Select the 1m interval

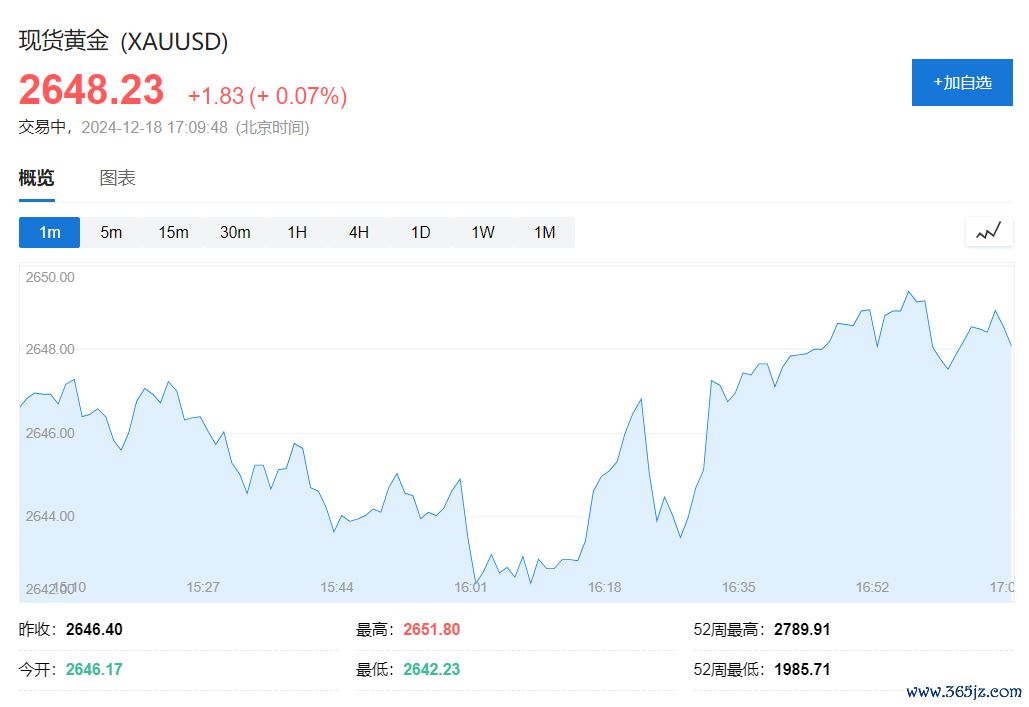[x=50, y=232]
